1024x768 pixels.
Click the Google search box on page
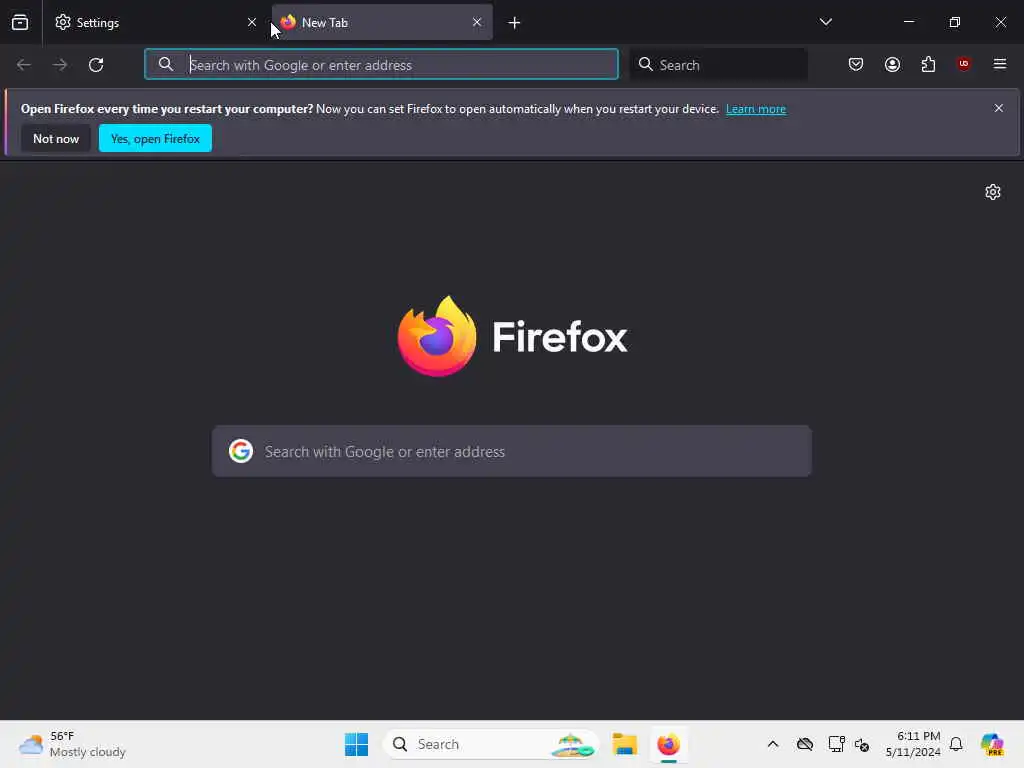[512, 451]
